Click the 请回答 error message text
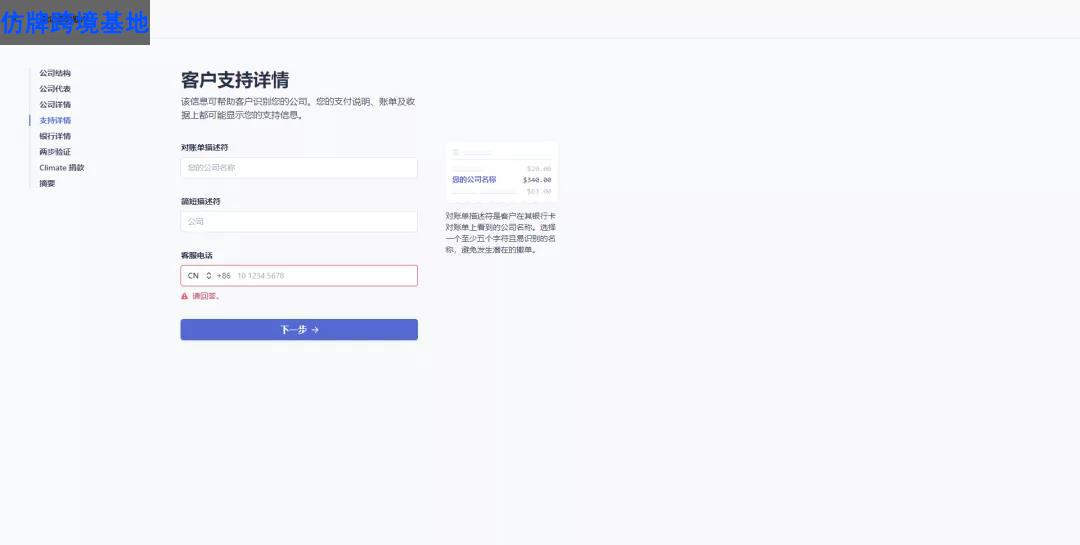 pyautogui.click(x=206, y=296)
